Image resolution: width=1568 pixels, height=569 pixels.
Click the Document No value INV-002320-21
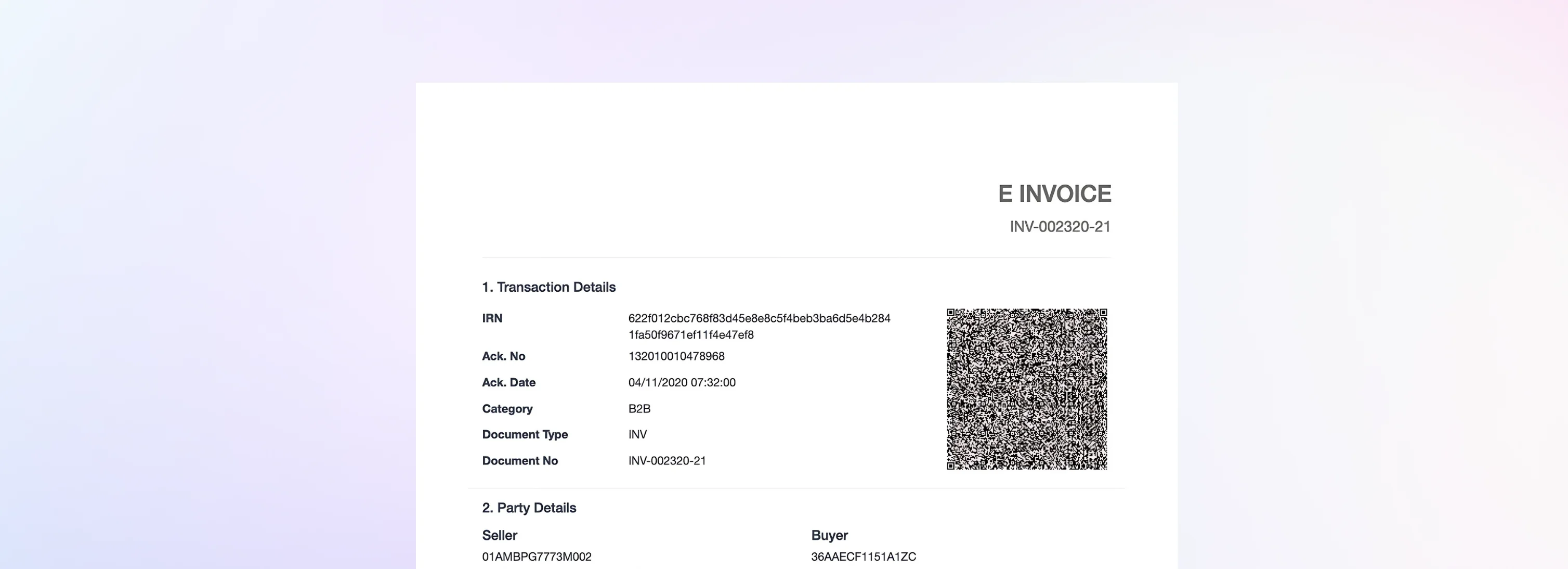click(667, 461)
